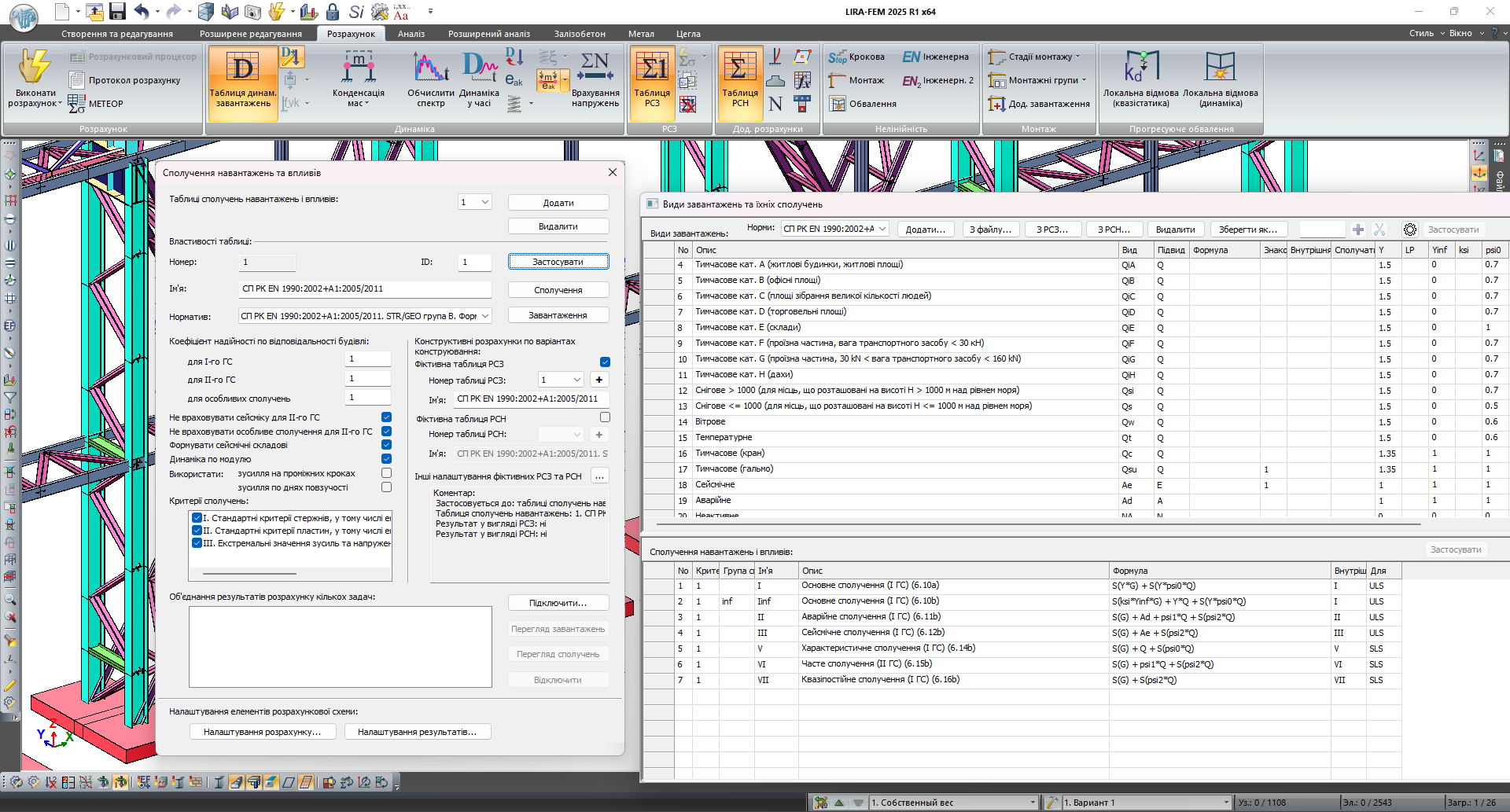Click Обчислити спектр icon
This screenshot has width=1510, height=812.
coord(430,71)
